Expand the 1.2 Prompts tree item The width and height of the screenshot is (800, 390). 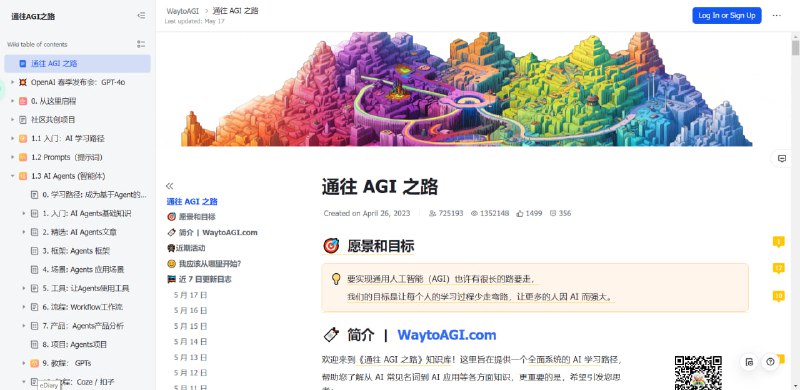click(x=12, y=157)
